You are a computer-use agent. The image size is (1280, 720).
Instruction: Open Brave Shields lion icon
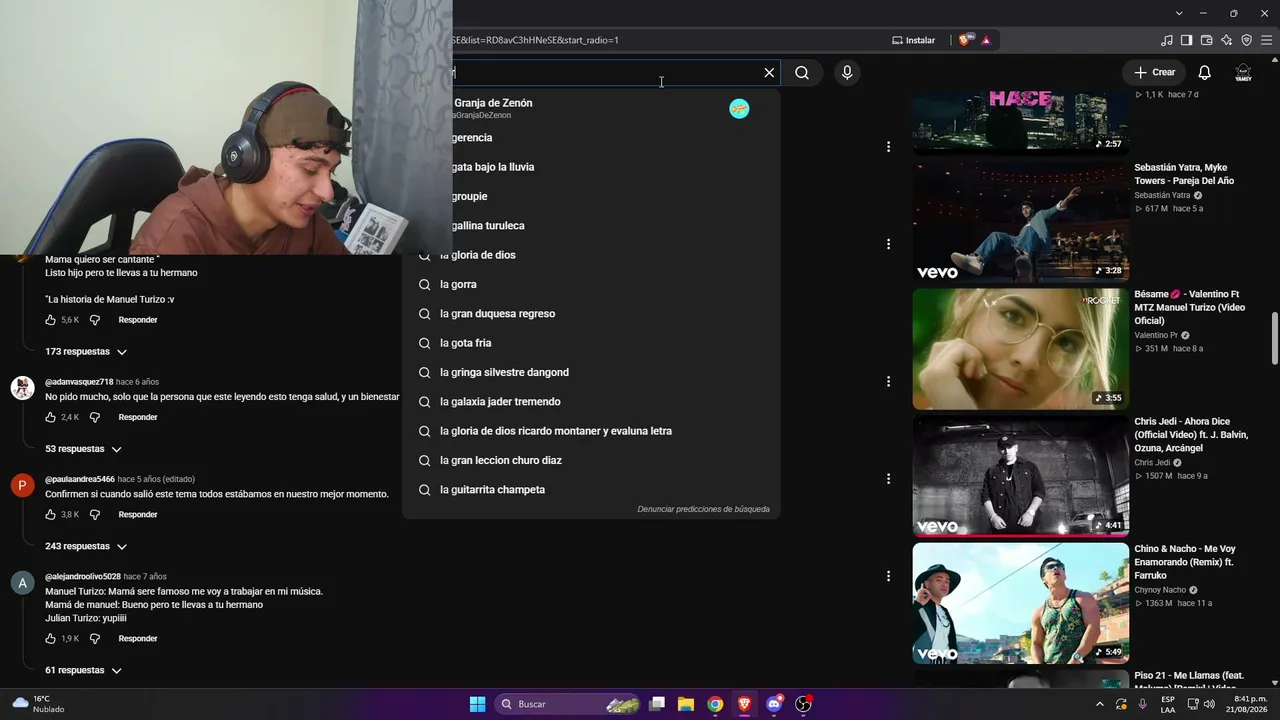point(965,40)
